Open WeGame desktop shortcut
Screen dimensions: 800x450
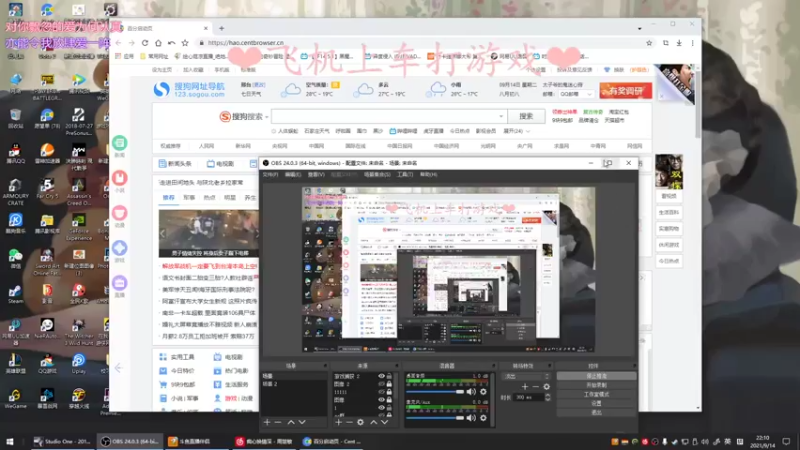point(15,398)
